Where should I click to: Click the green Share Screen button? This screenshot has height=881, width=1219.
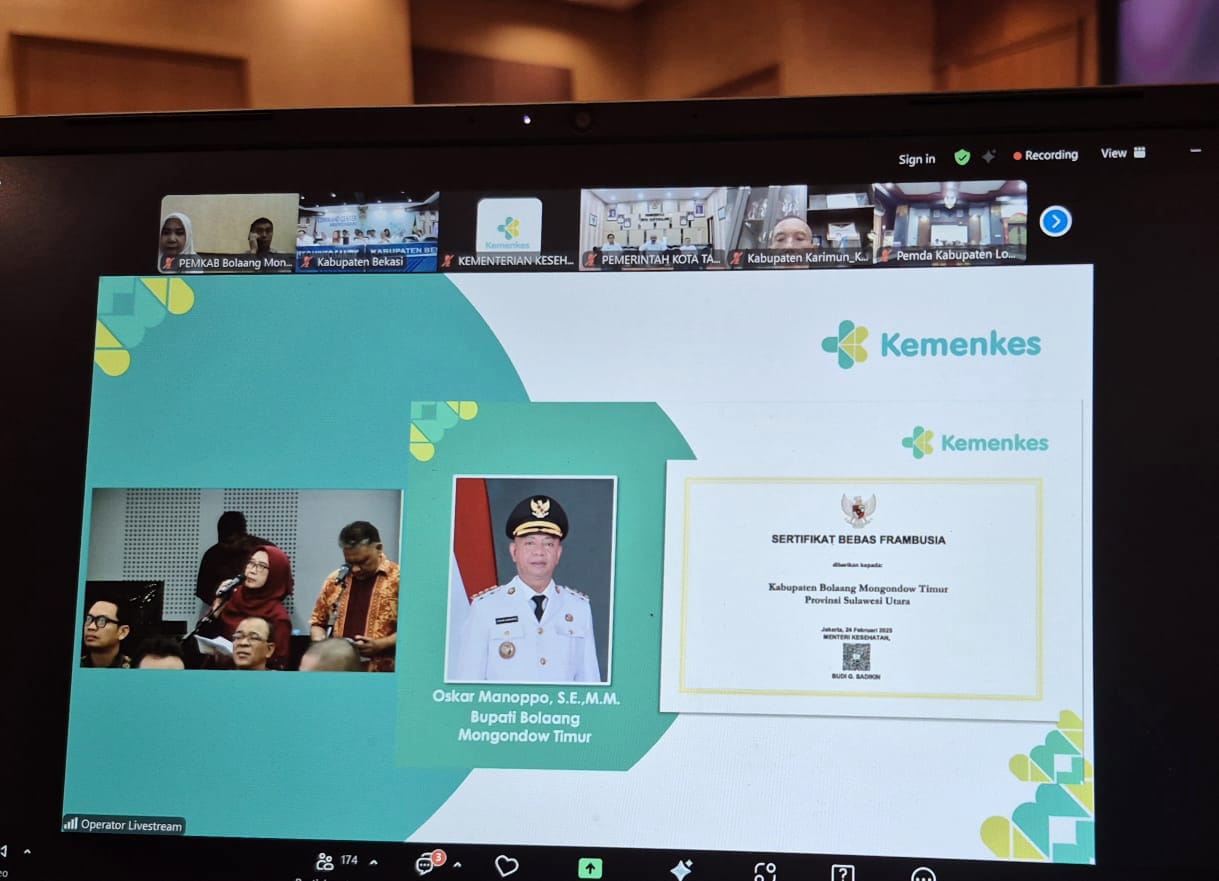click(590, 868)
